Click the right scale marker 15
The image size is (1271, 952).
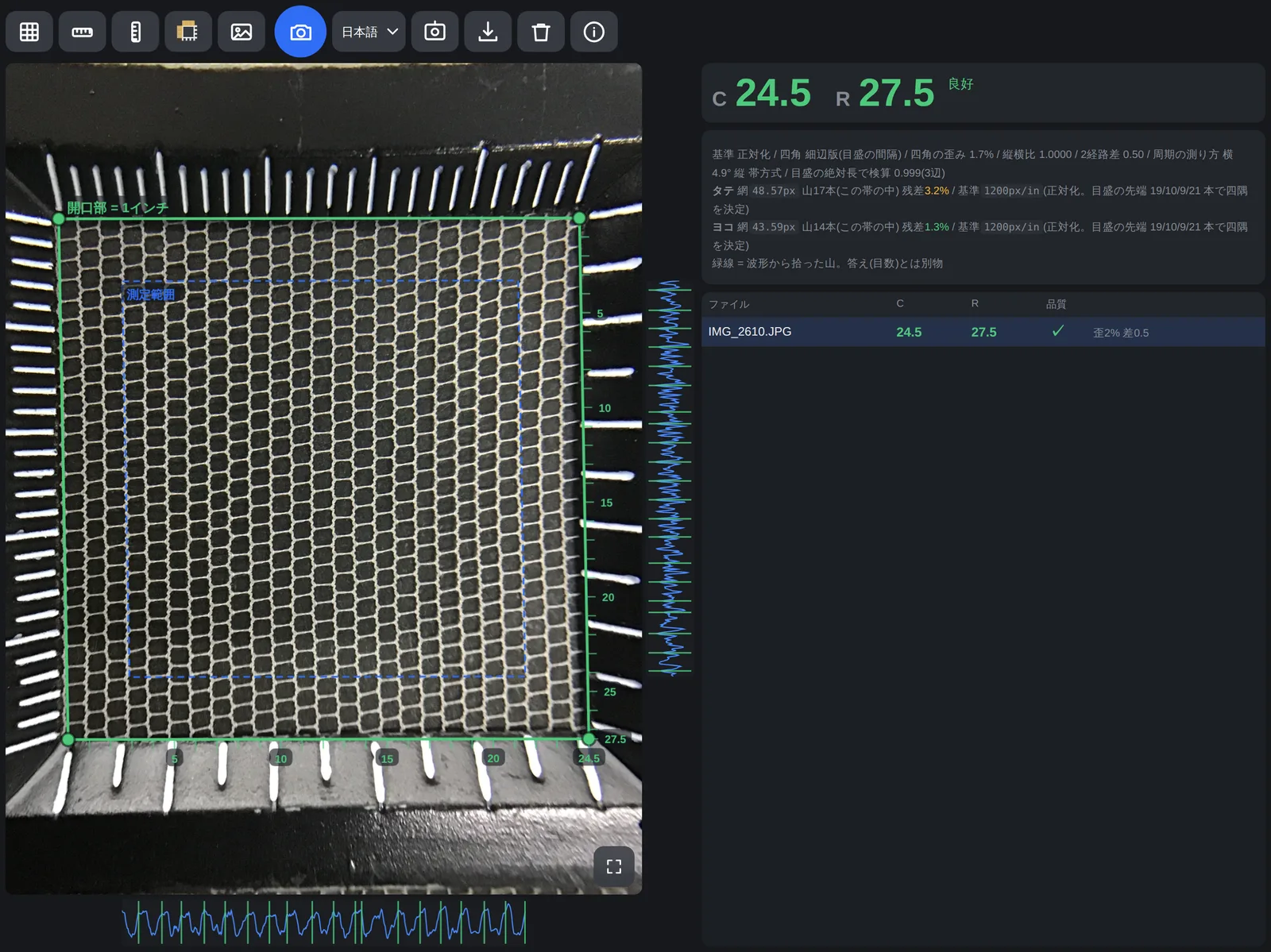(607, 503)
